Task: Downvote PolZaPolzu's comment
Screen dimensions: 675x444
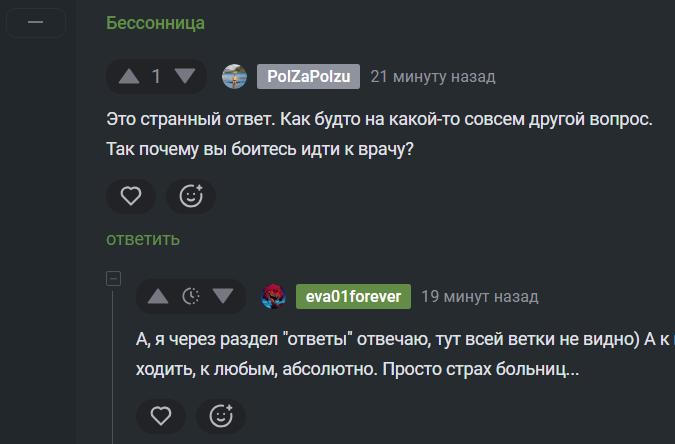Action: tap(184, 76)
